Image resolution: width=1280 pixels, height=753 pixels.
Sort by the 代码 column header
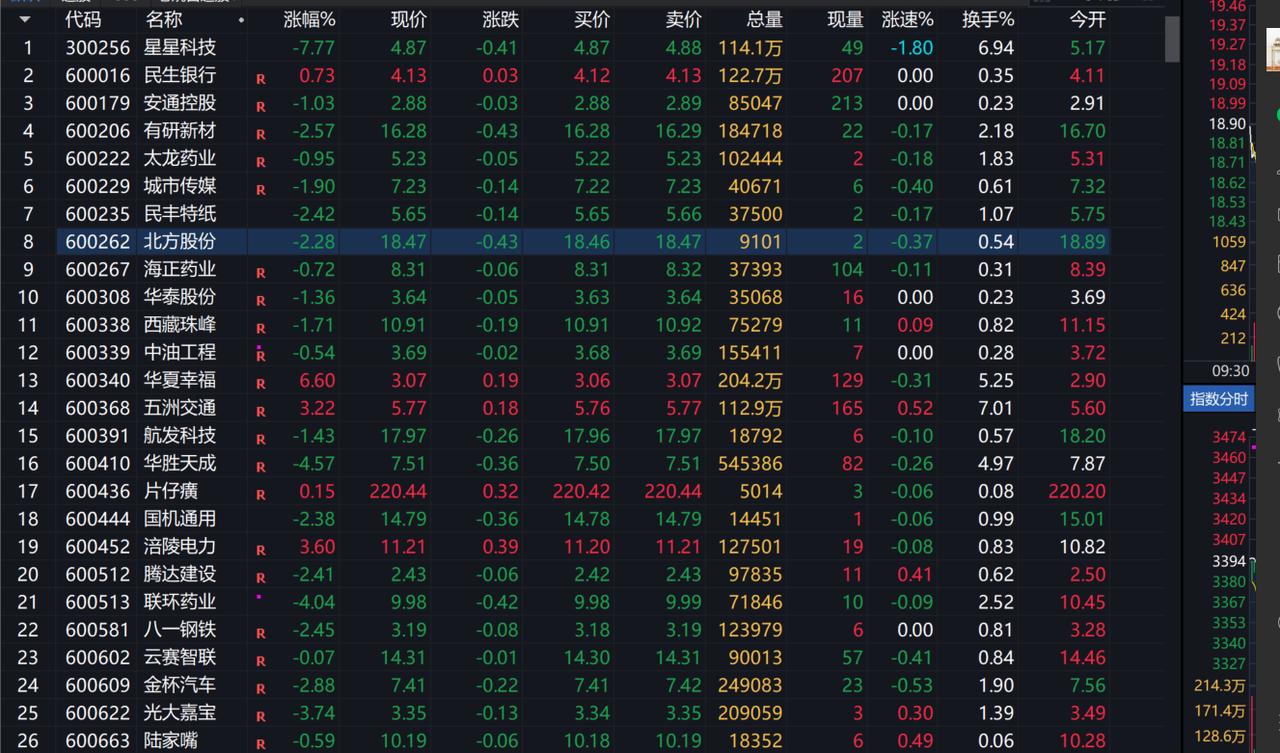pyautogui.click(x=83, y=19)
